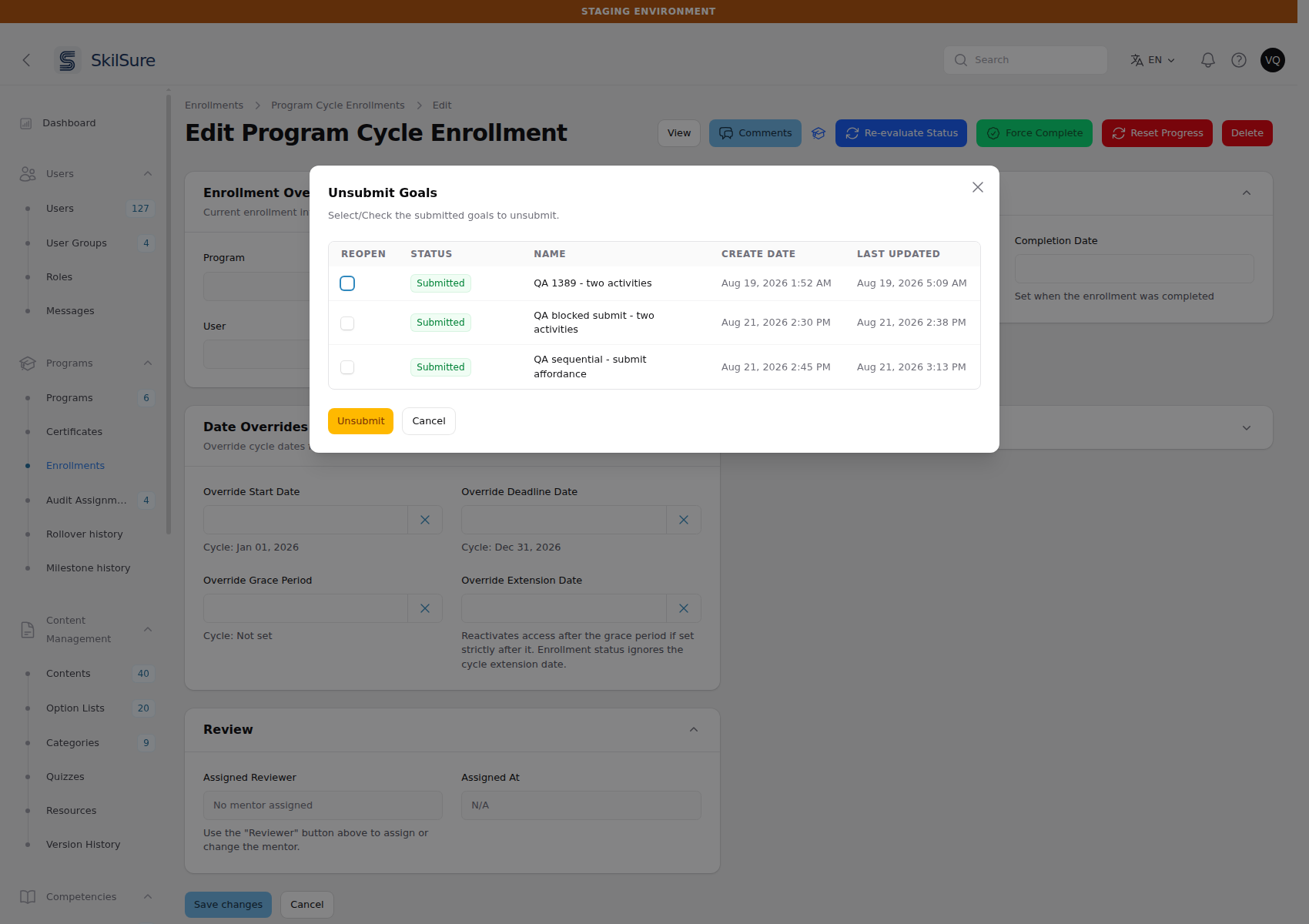Viewport: 1309px width, 924px height.
Task: Close the Unsubmit Goals dialog with X
Action: (x=978, y=187)
